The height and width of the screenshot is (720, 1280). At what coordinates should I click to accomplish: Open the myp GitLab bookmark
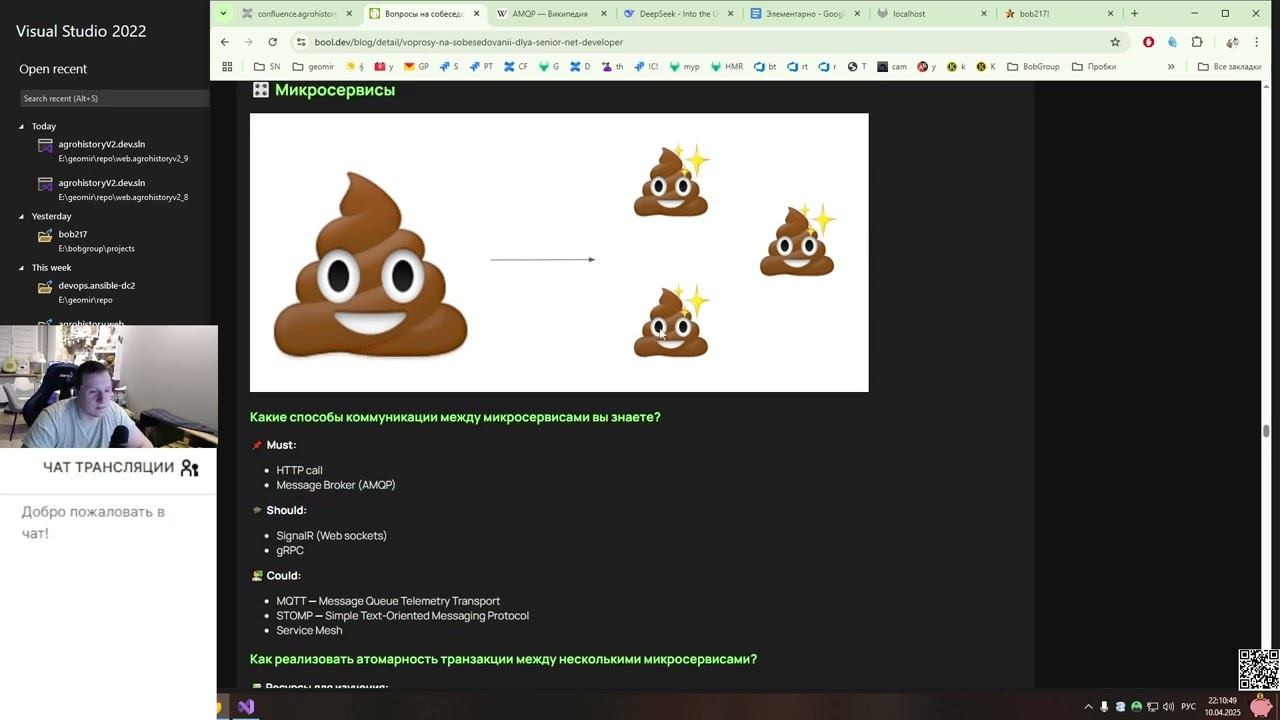[x=685, y=66]
